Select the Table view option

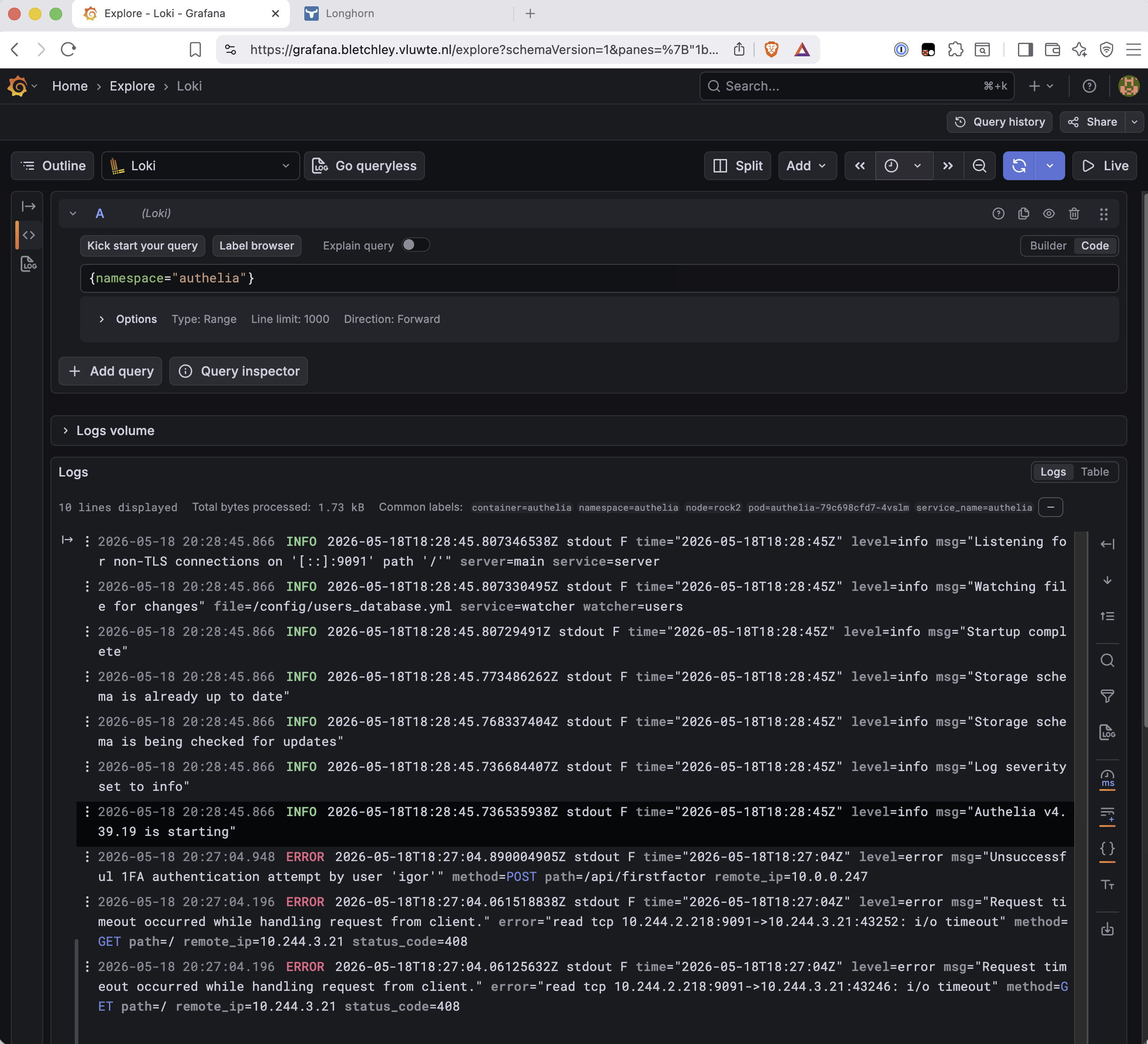click(x=1094, y=472)
